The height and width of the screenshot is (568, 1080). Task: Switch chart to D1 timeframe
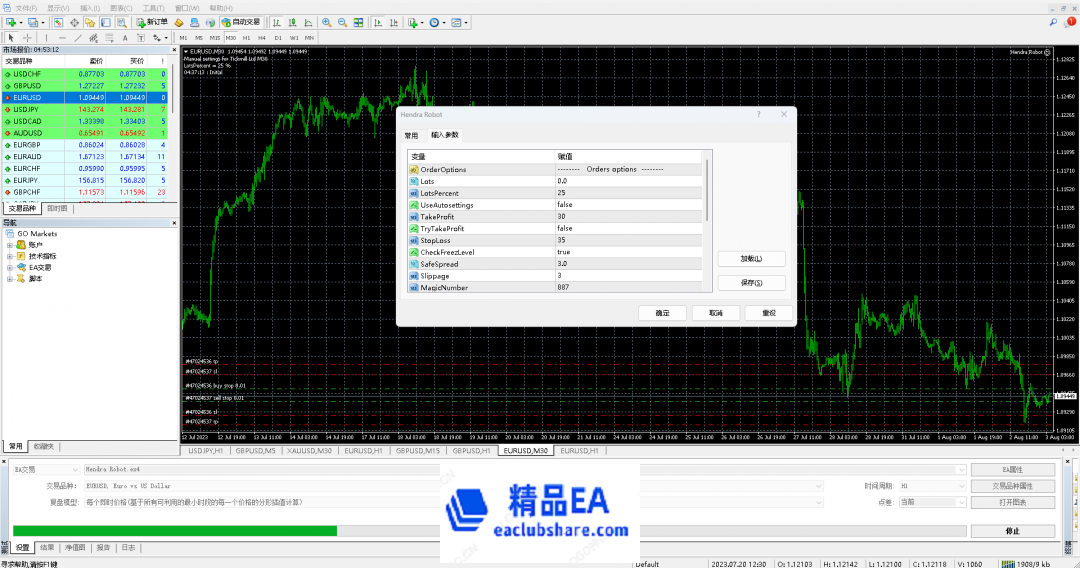(x=278, y=38)
